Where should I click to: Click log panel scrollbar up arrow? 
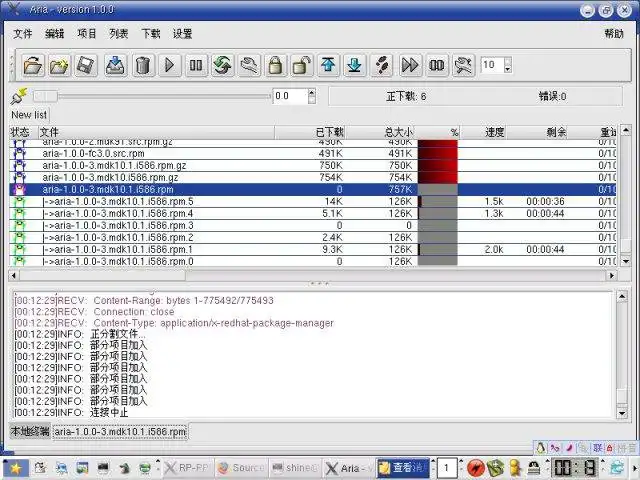(x=622, y=296)
